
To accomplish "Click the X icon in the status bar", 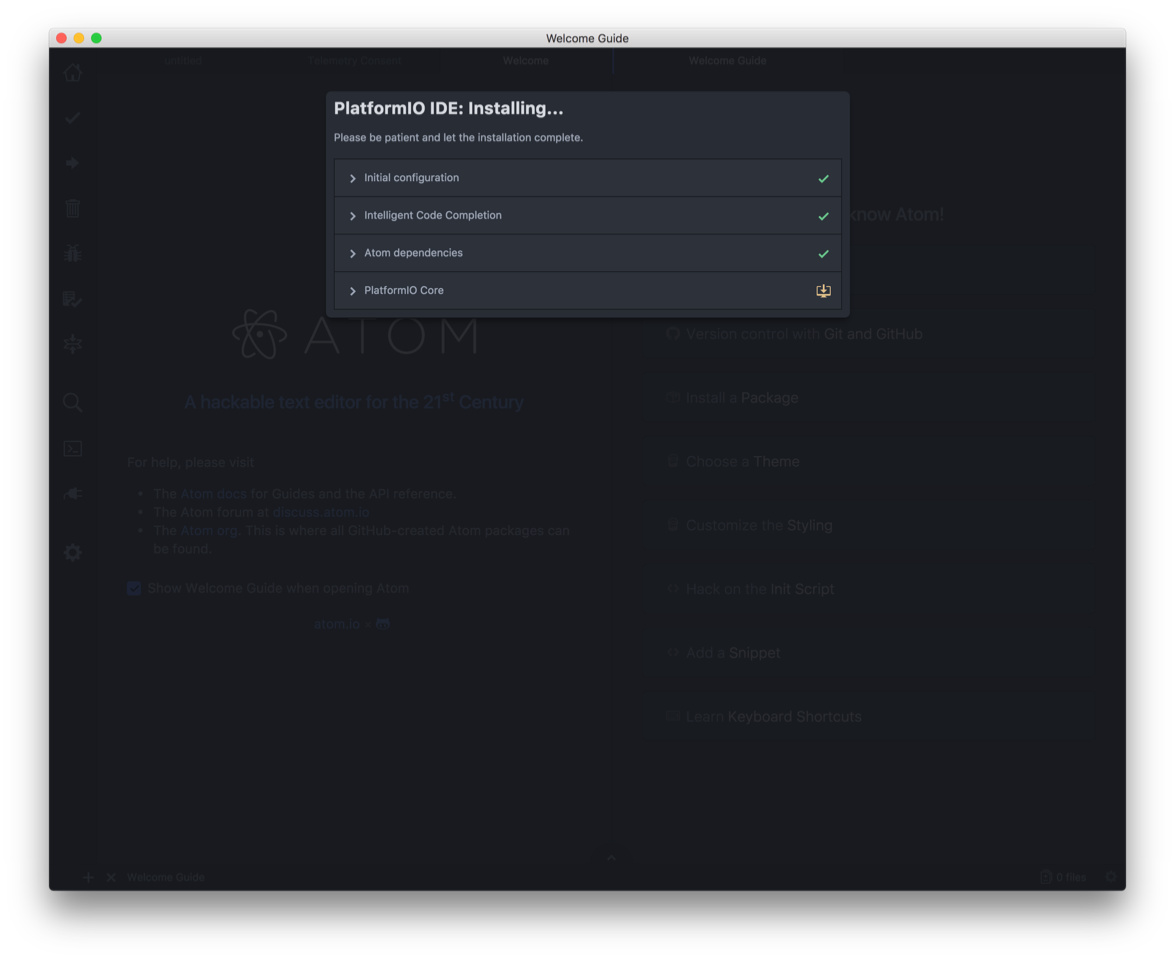I will [111, 877].
